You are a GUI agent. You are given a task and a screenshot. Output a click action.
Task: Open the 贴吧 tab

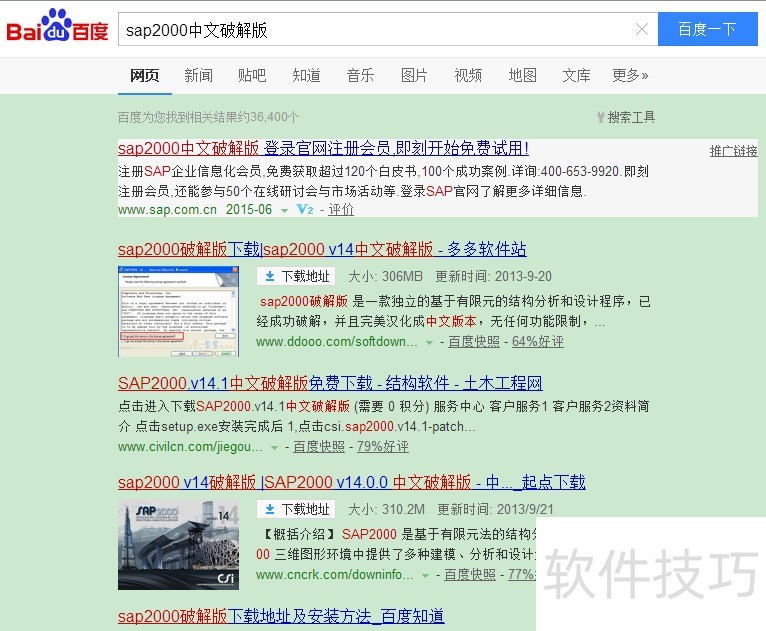click(x=252, y=75)
